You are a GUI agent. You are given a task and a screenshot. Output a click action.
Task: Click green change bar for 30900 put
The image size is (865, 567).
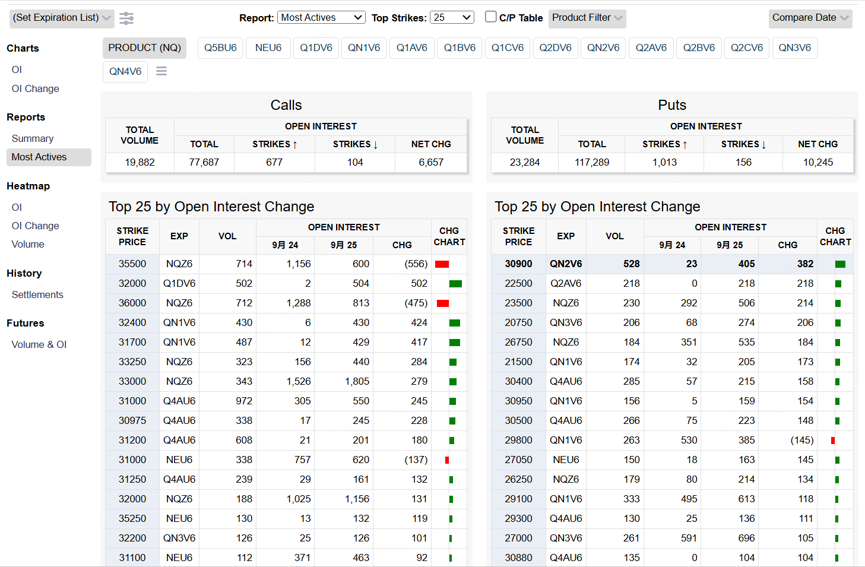point(840,264)
